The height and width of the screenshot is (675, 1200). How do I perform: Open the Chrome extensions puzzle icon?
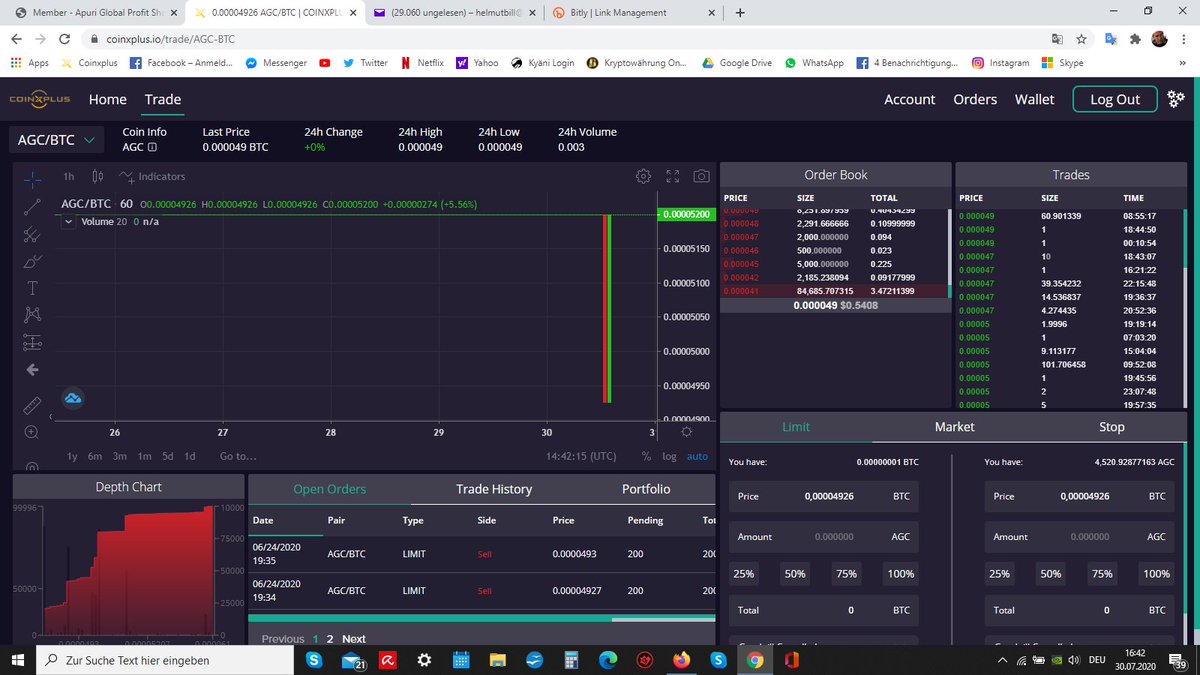click(1133, 39)
